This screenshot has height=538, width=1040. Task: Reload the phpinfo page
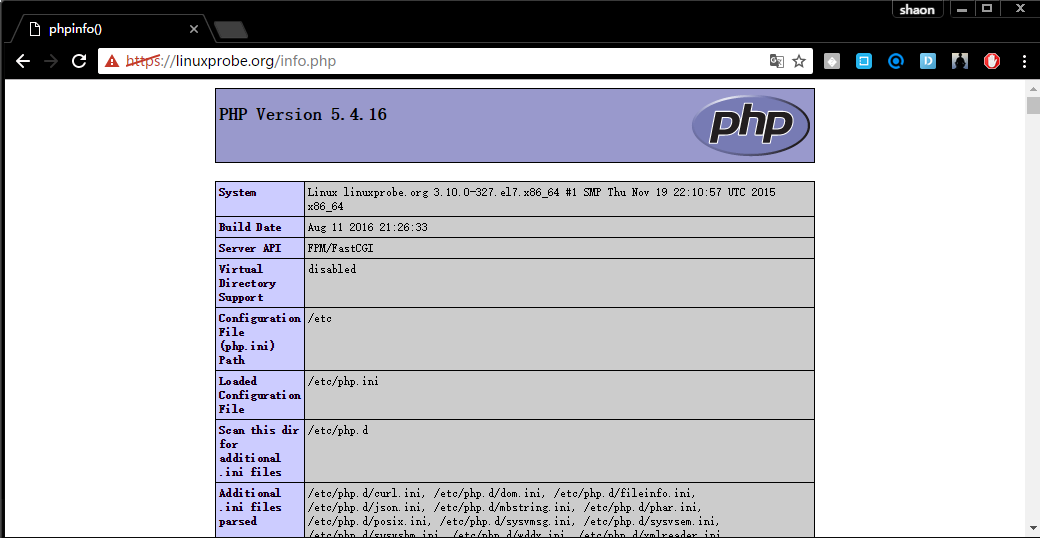[79, 61]
